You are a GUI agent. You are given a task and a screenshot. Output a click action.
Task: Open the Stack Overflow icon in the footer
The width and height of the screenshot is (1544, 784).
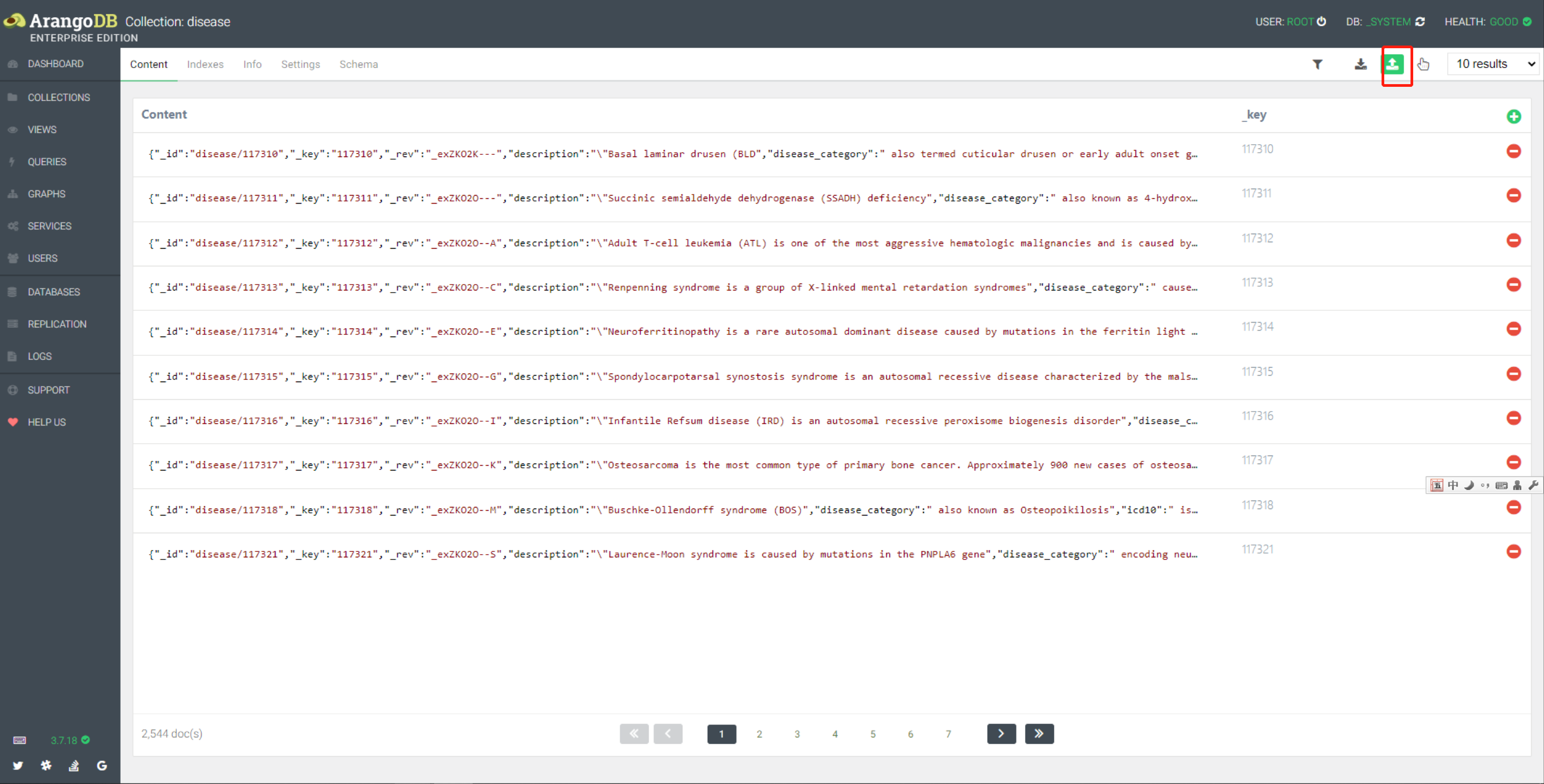(74, 765)
